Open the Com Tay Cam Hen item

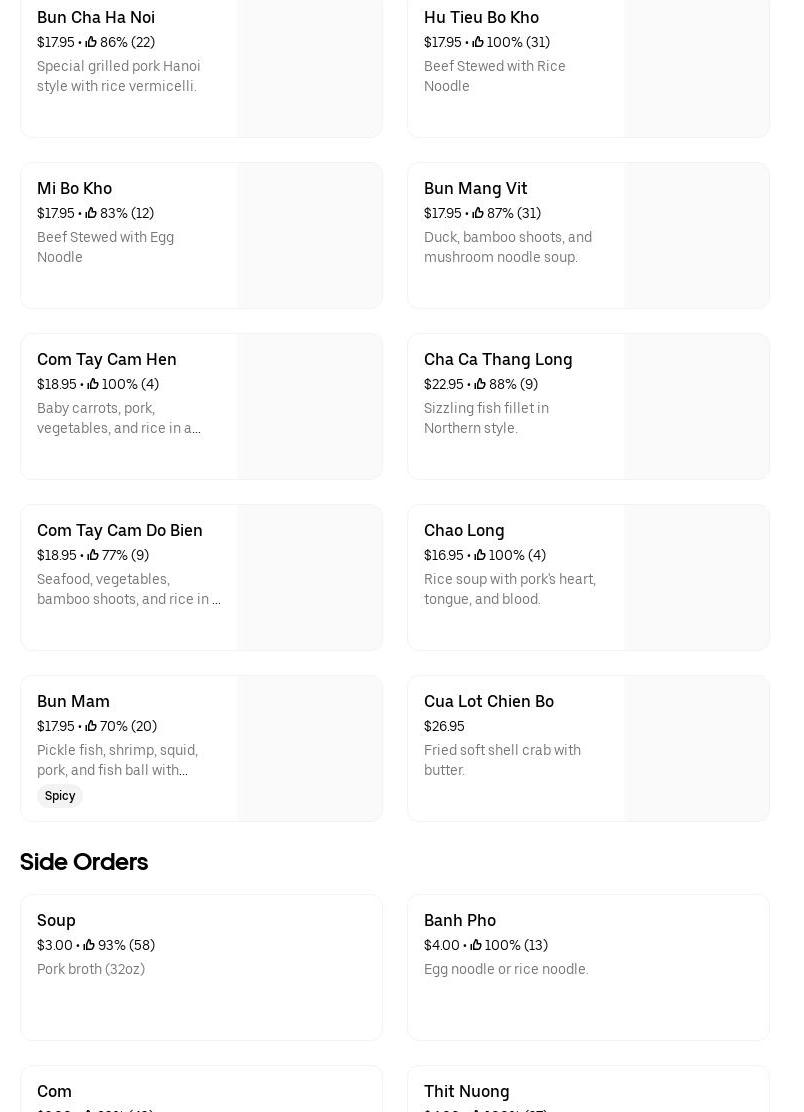pos(107,359)
